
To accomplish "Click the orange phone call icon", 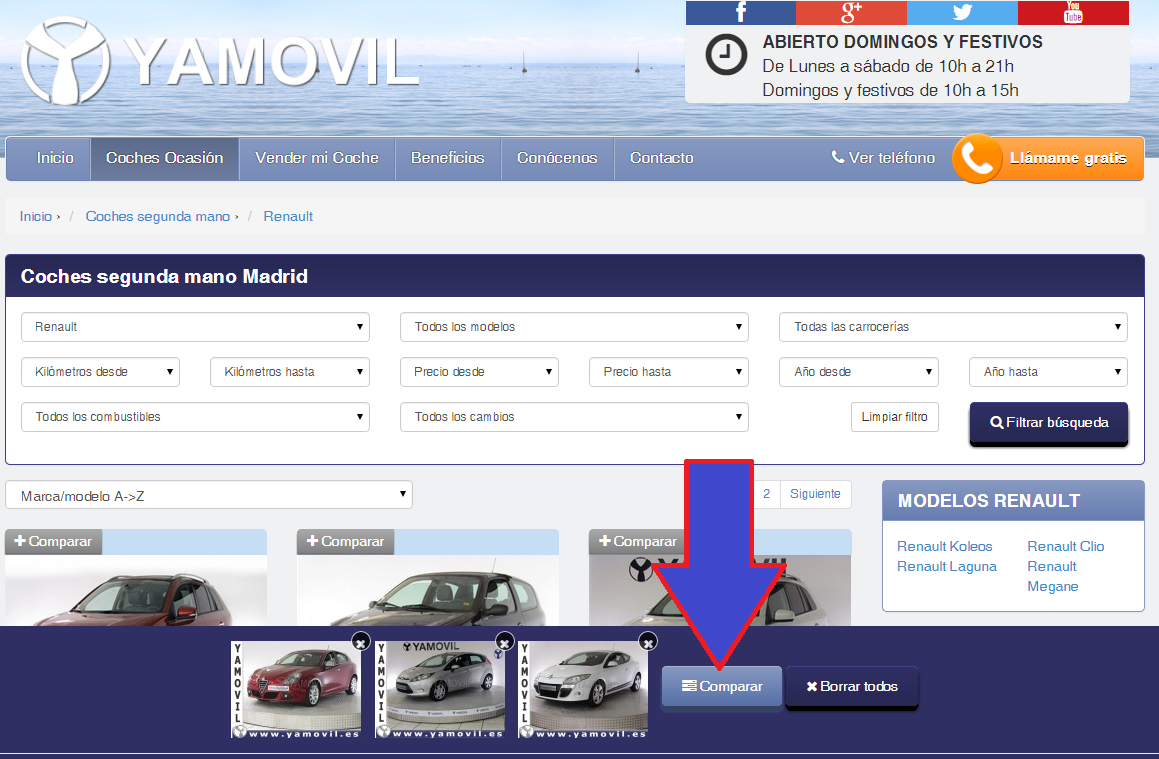I will [977, 158].
